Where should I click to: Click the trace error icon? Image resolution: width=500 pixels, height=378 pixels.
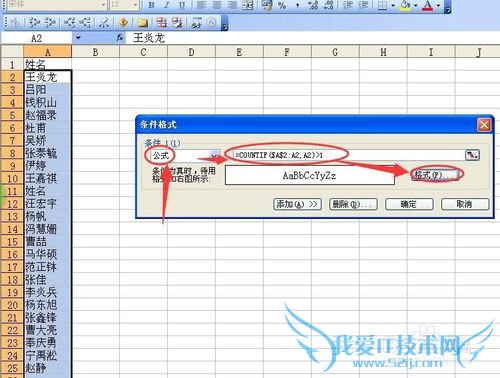tap(124, 22)
